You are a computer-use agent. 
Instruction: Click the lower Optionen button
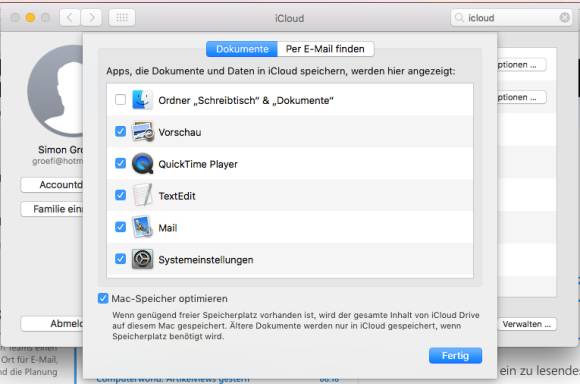click(x=521, y=97)
